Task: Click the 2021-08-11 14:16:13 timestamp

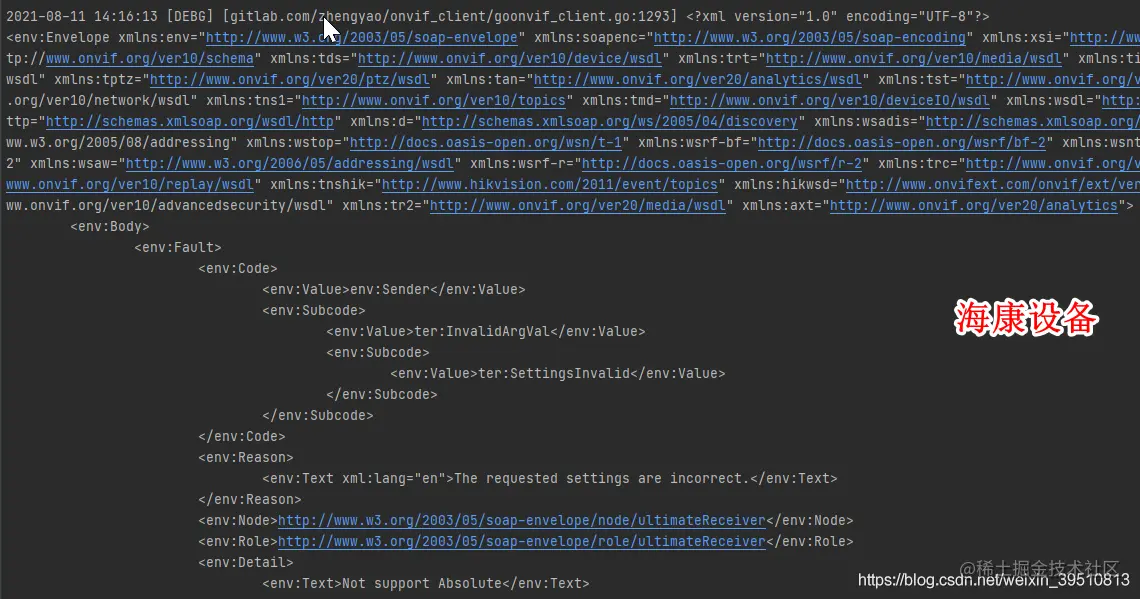Action: click(x=81, y=17)
